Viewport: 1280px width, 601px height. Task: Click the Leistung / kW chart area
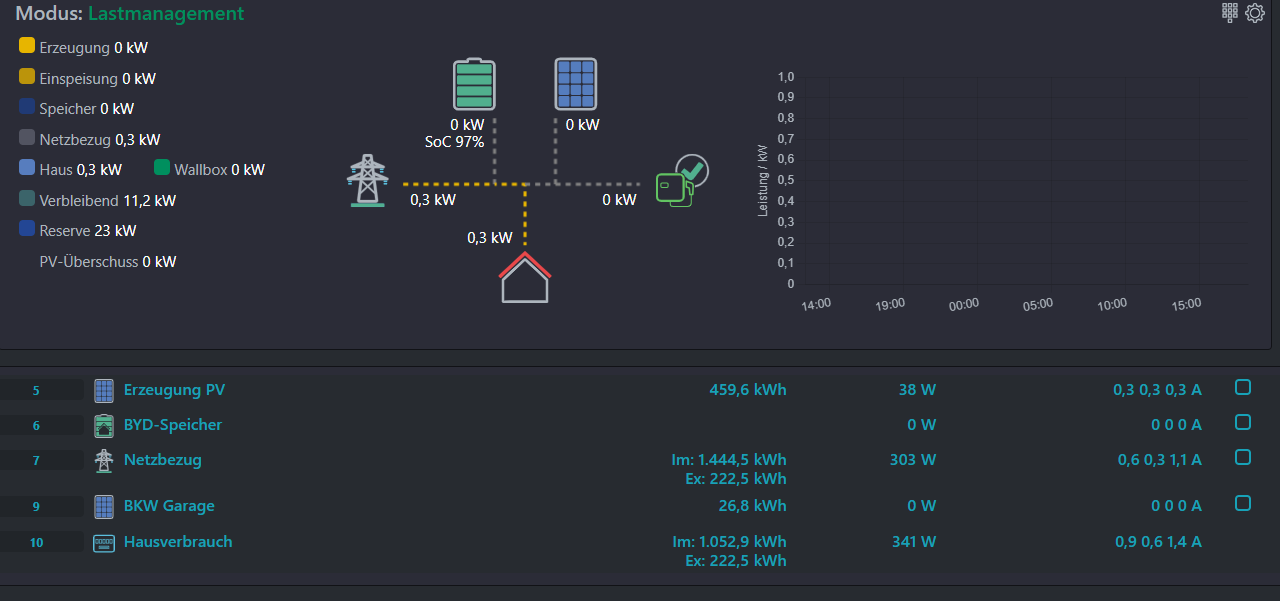1026,181
